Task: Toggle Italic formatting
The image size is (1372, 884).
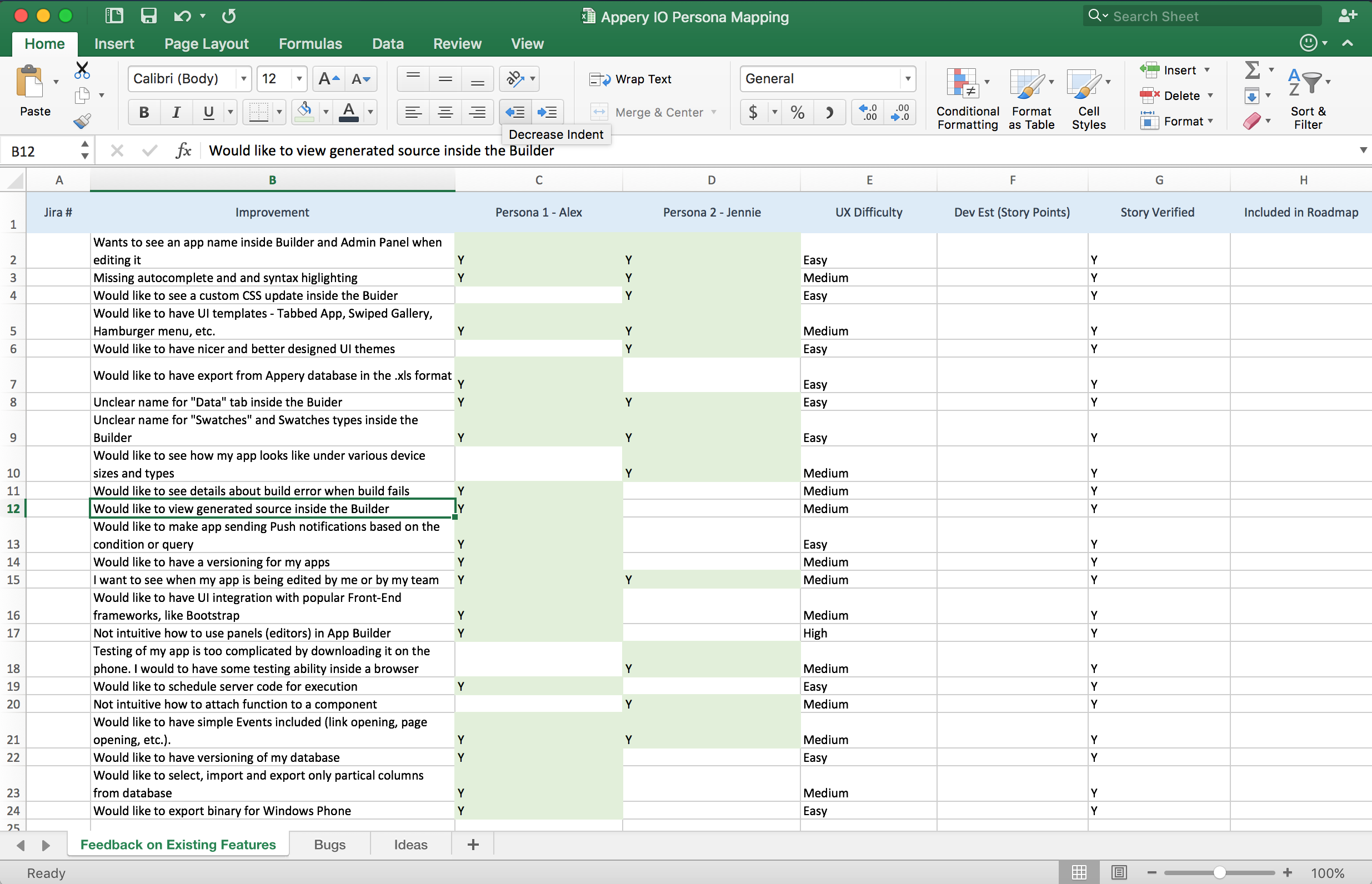Action: [x=176, y=112]
